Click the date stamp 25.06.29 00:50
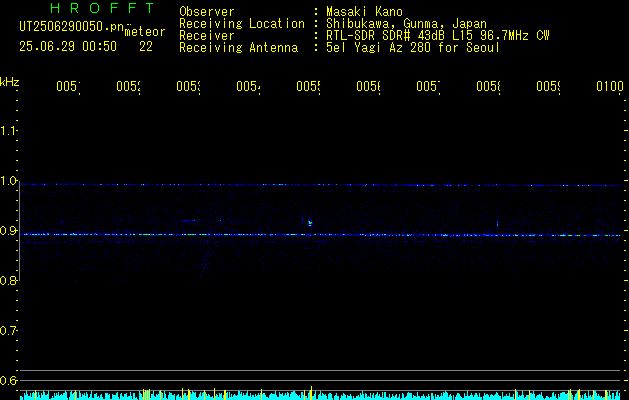Image resolution: width=629 pixels, height=400 pixels. pyautogui.click(x=68, y=47)
